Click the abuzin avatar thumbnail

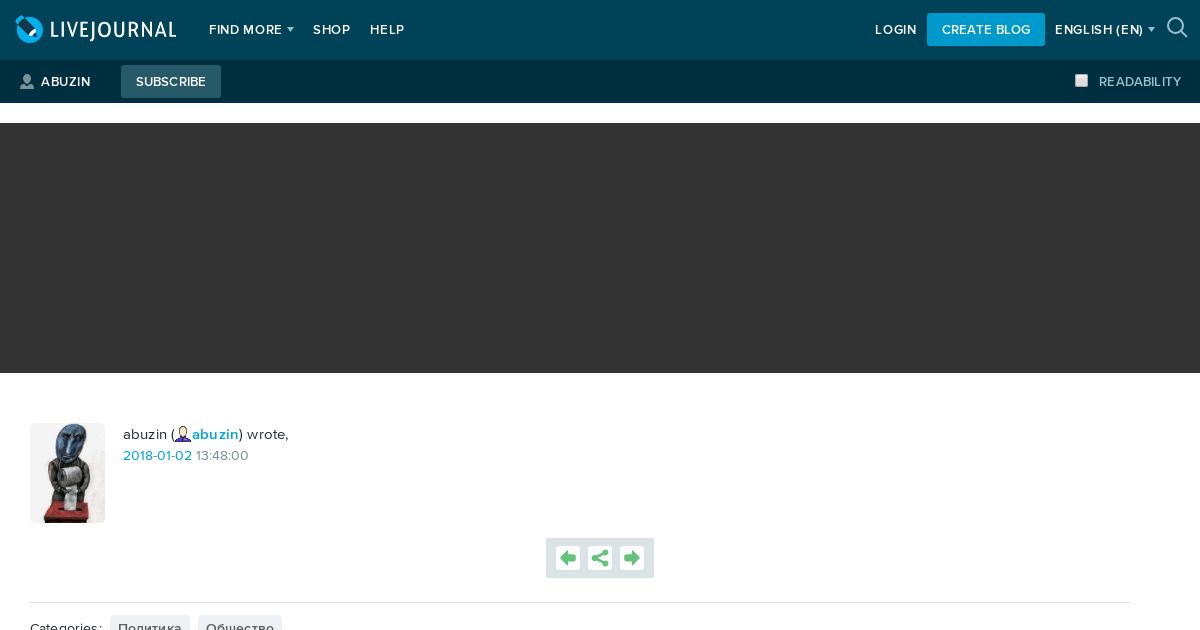pyautogui.click(x=67, y=473)
